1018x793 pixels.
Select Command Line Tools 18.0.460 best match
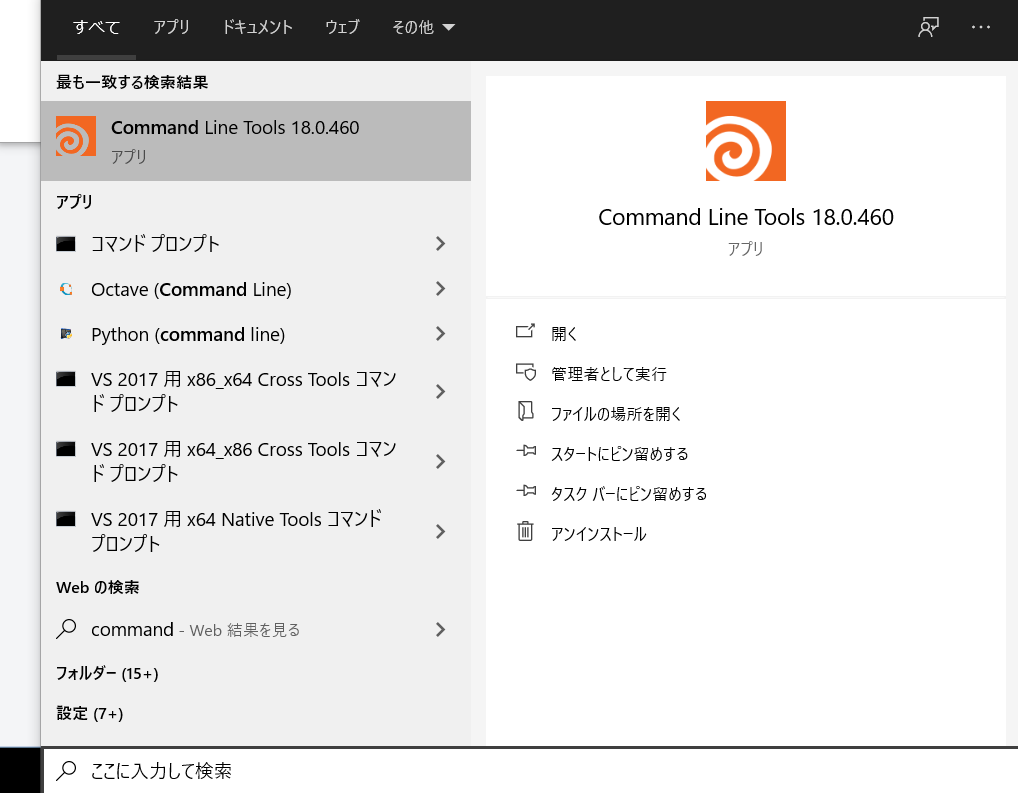click(x=256, y=141)
